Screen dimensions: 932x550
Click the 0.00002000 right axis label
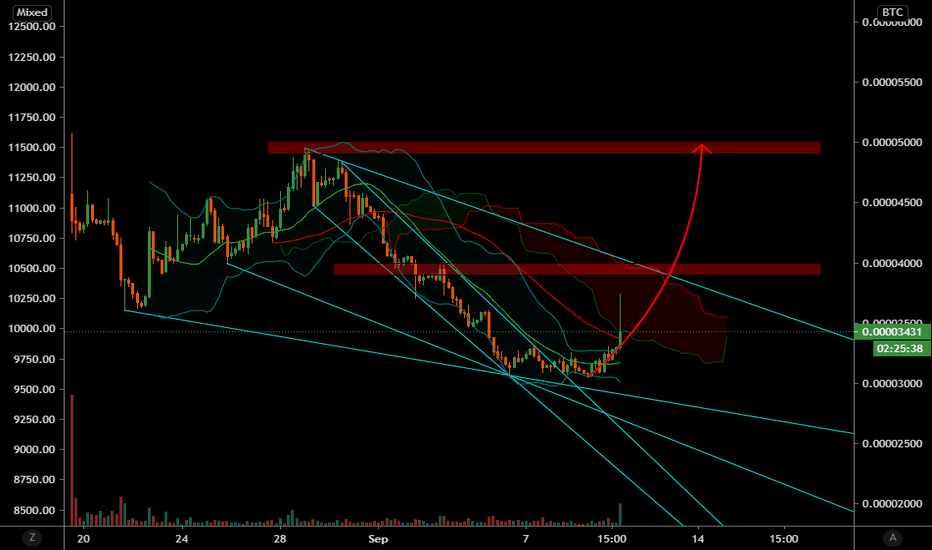coord(892,504)
